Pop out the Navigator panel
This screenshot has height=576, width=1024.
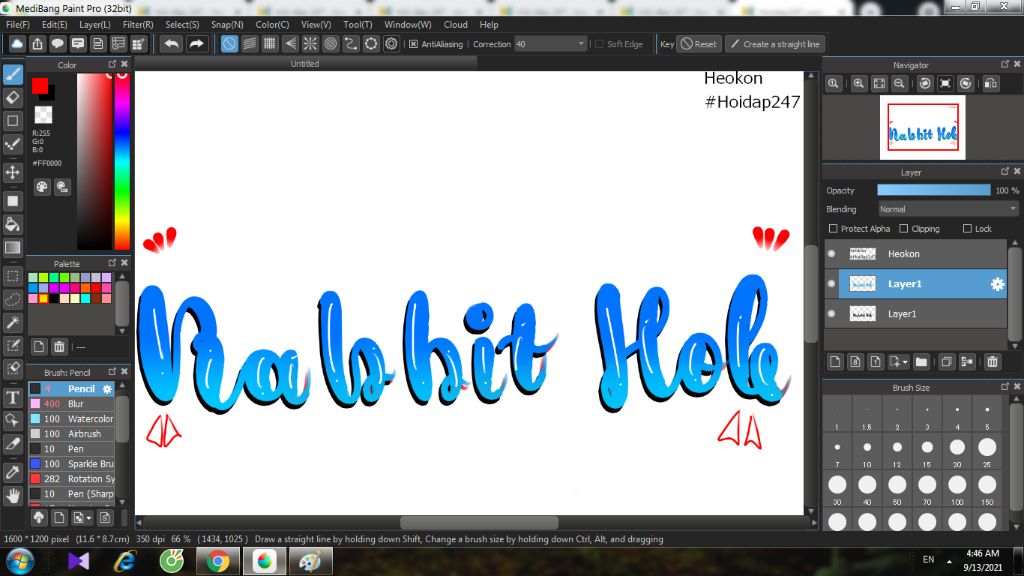point(1005,64)
